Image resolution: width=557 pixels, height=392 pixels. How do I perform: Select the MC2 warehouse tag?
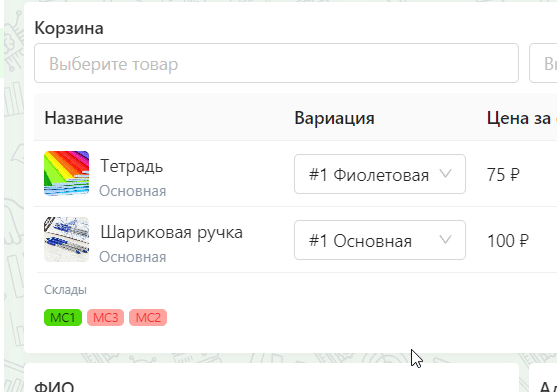(x=148, y=317)
